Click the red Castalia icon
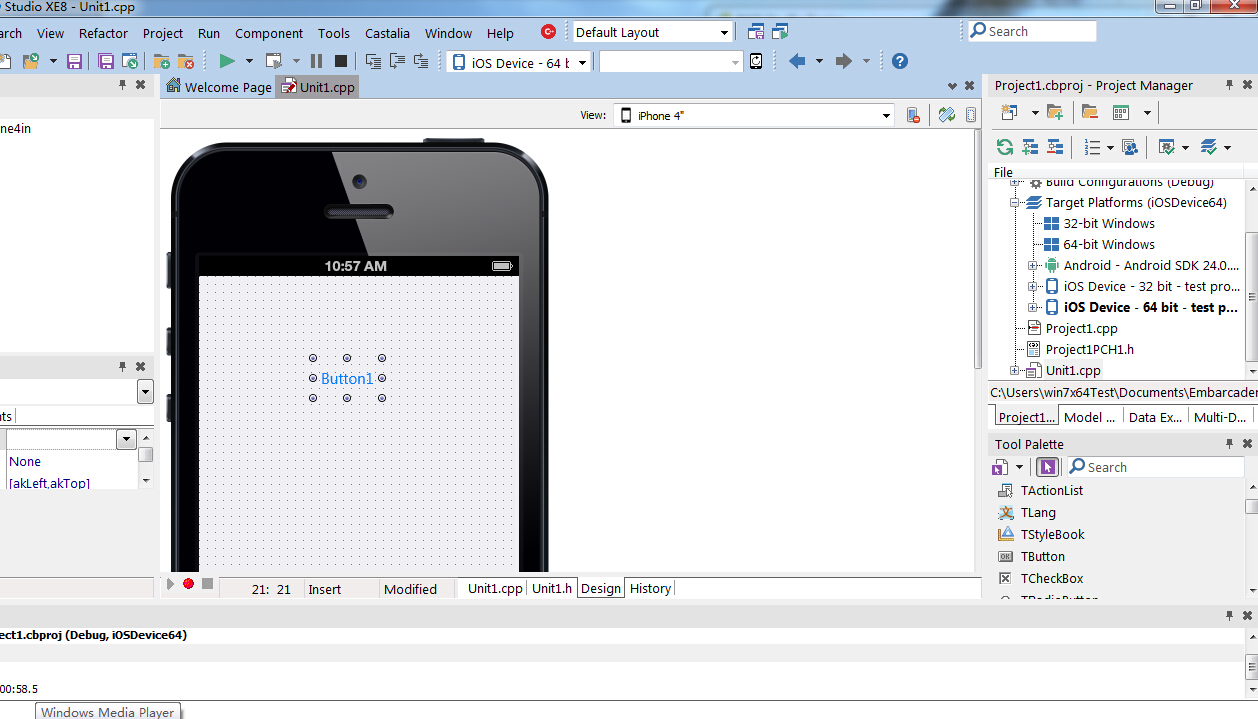Image resolution: width=1258 pixels, height=719 pixels. pos(548,32)
